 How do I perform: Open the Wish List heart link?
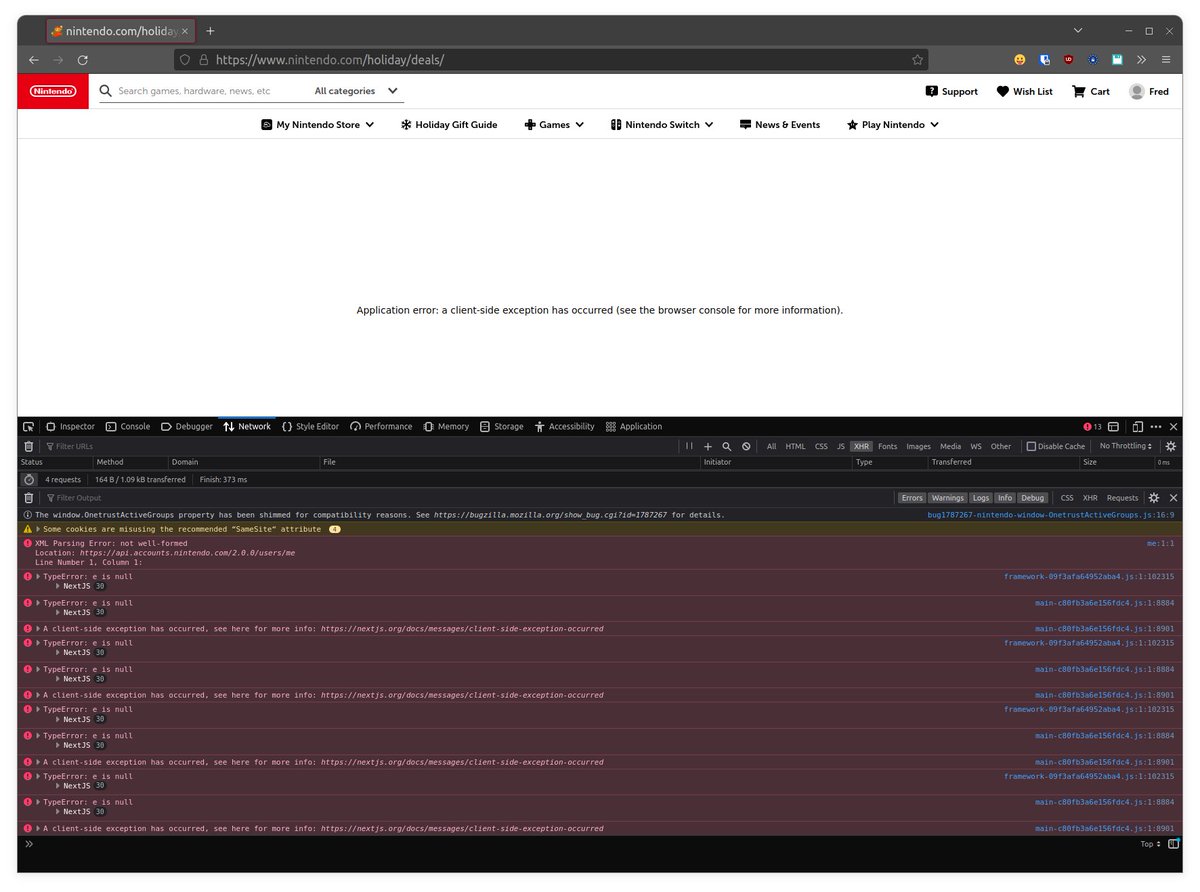(1024, 91)
